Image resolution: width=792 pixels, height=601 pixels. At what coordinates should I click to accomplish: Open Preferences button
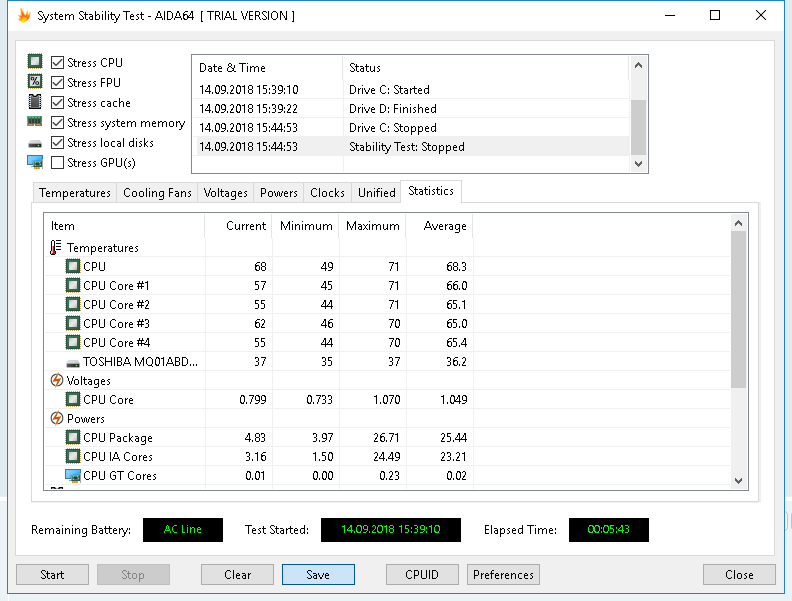pyautogui.click(x=503, y=575)
